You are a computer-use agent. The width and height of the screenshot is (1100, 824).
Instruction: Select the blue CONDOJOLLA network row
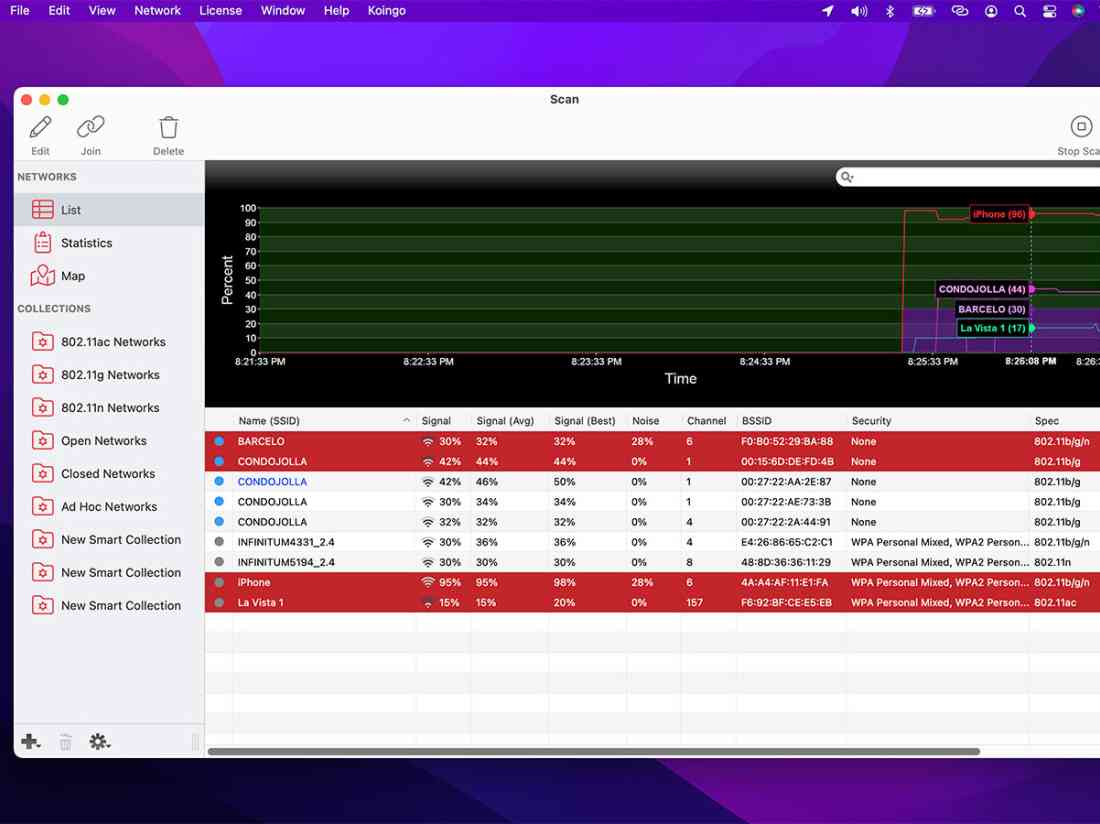click(272, 482)
